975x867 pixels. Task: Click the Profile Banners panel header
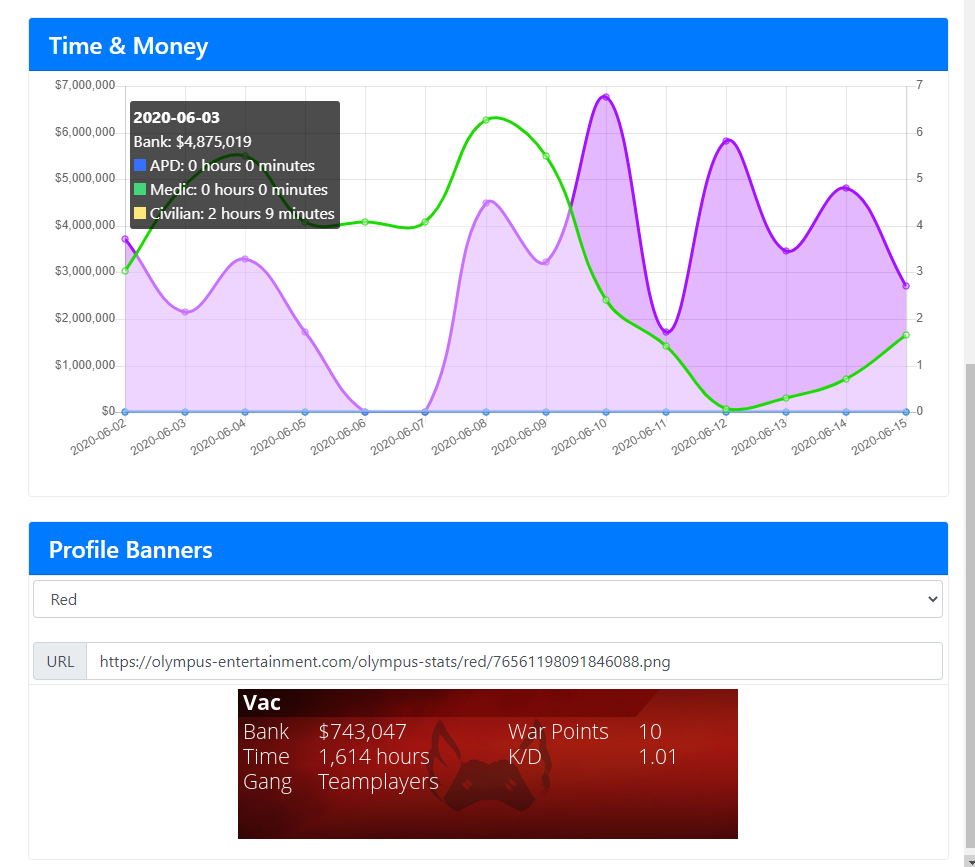point(488,549)
